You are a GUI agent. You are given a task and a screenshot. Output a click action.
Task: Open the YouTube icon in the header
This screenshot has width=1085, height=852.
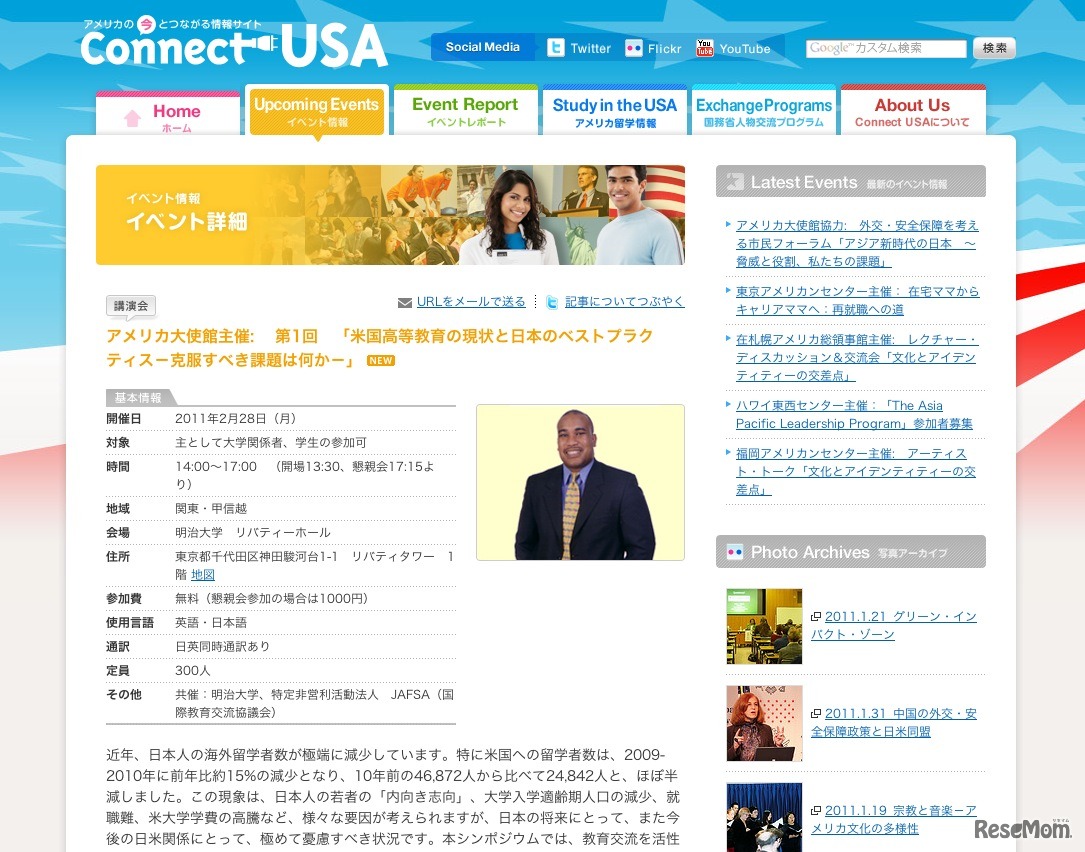coord(706,46)
